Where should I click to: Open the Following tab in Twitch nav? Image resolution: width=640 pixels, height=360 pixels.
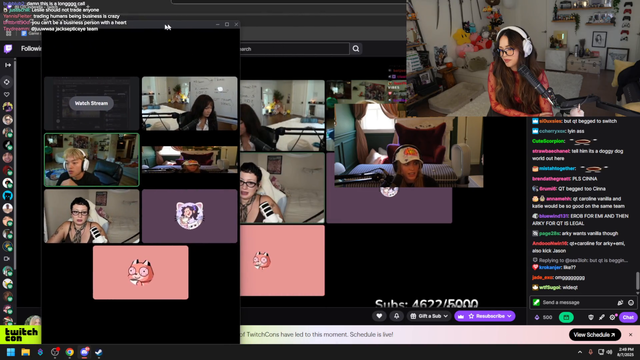(31, 49)
